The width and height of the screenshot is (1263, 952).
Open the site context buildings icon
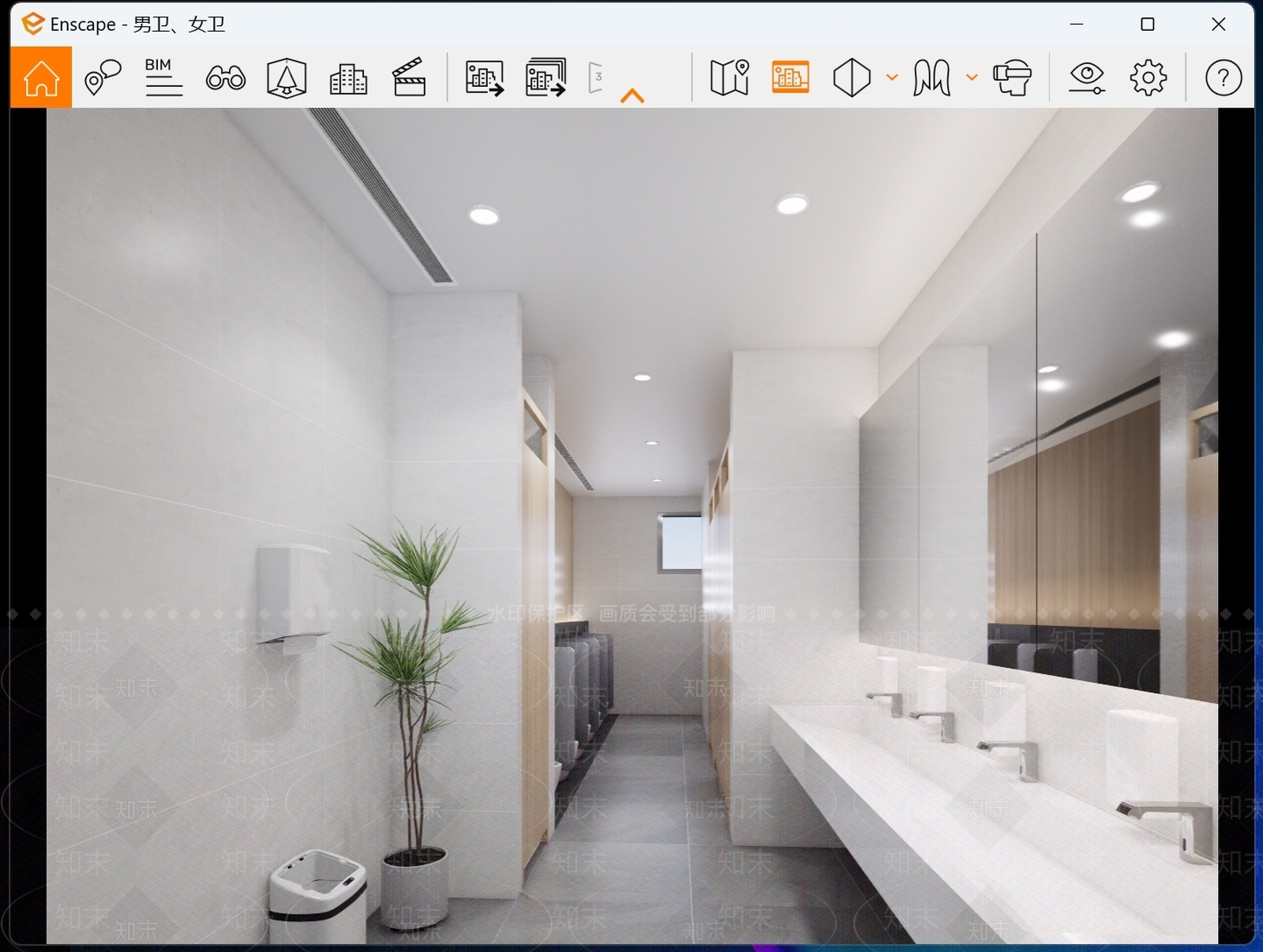pyautogui.click(x=348, y=78)
